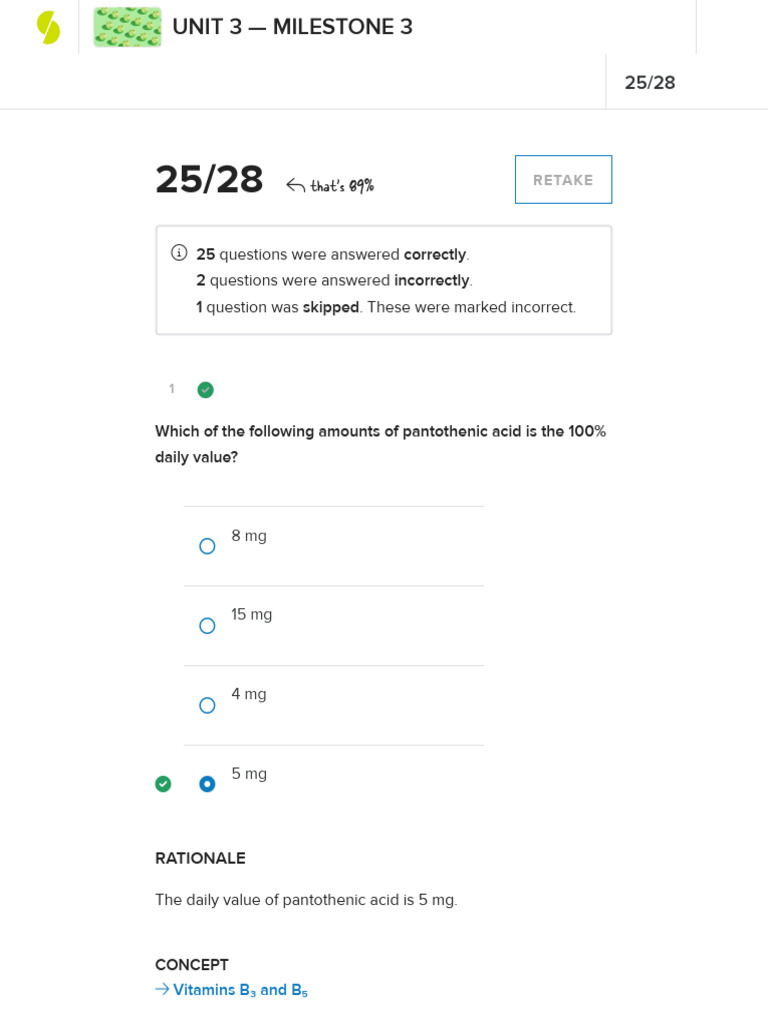The image size is (768, 1024).
Task: Click the Sophia logo icon
Action: 48,27
